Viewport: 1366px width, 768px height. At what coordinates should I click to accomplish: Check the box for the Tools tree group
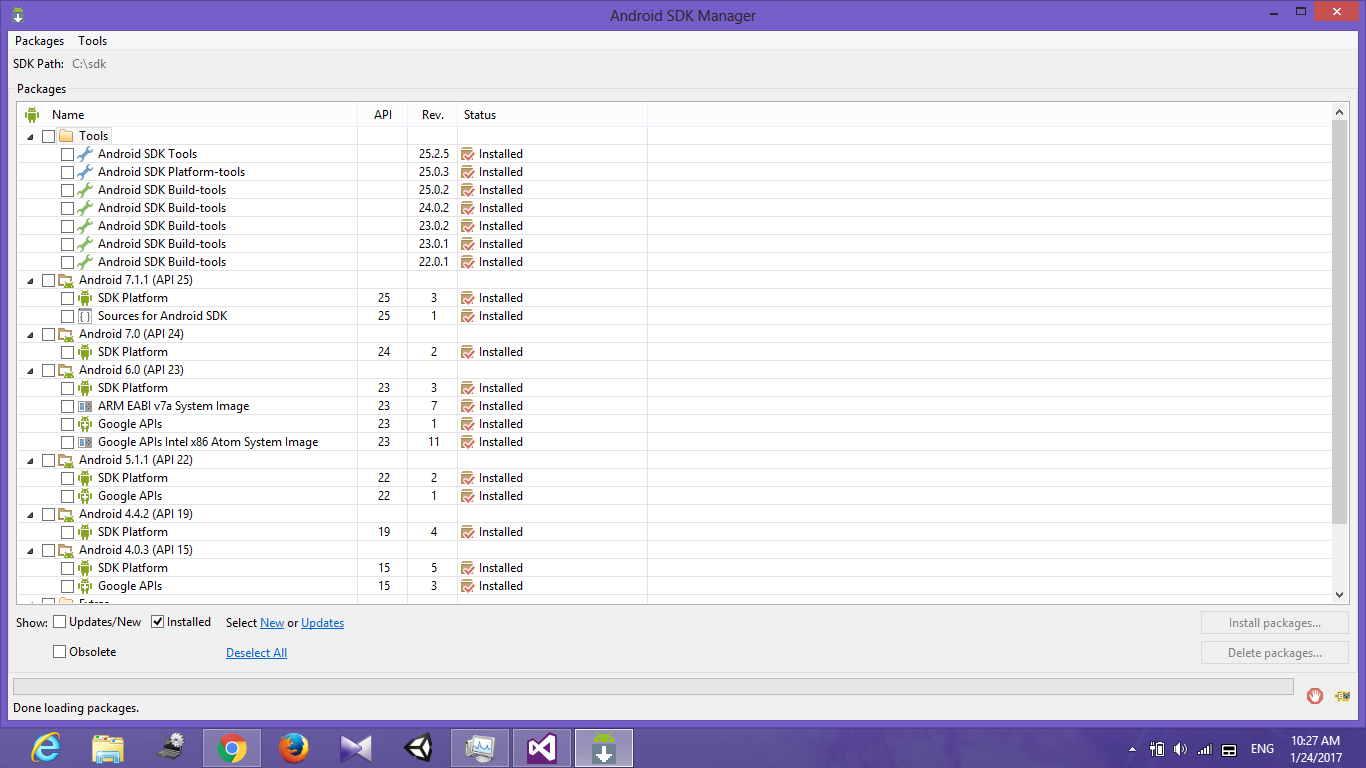(48, 136)
